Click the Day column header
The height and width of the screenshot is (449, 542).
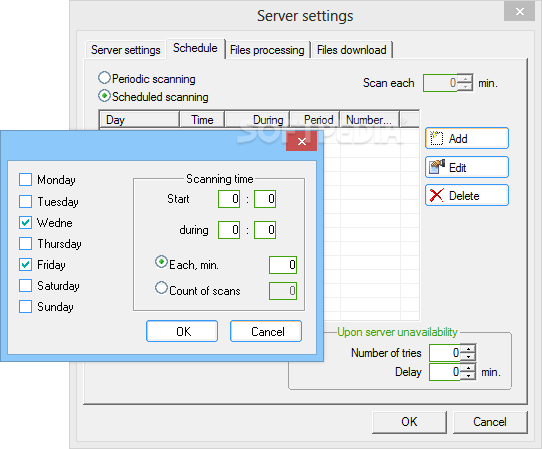click(139, 120)
